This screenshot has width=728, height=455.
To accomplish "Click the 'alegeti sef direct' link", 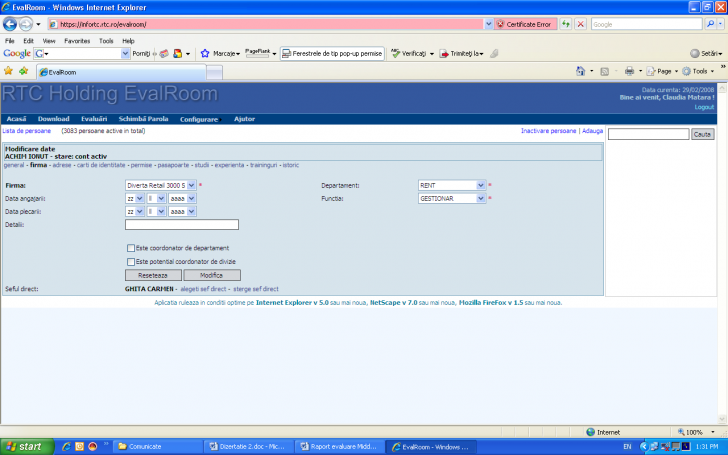I will click(x=204, y=288).
